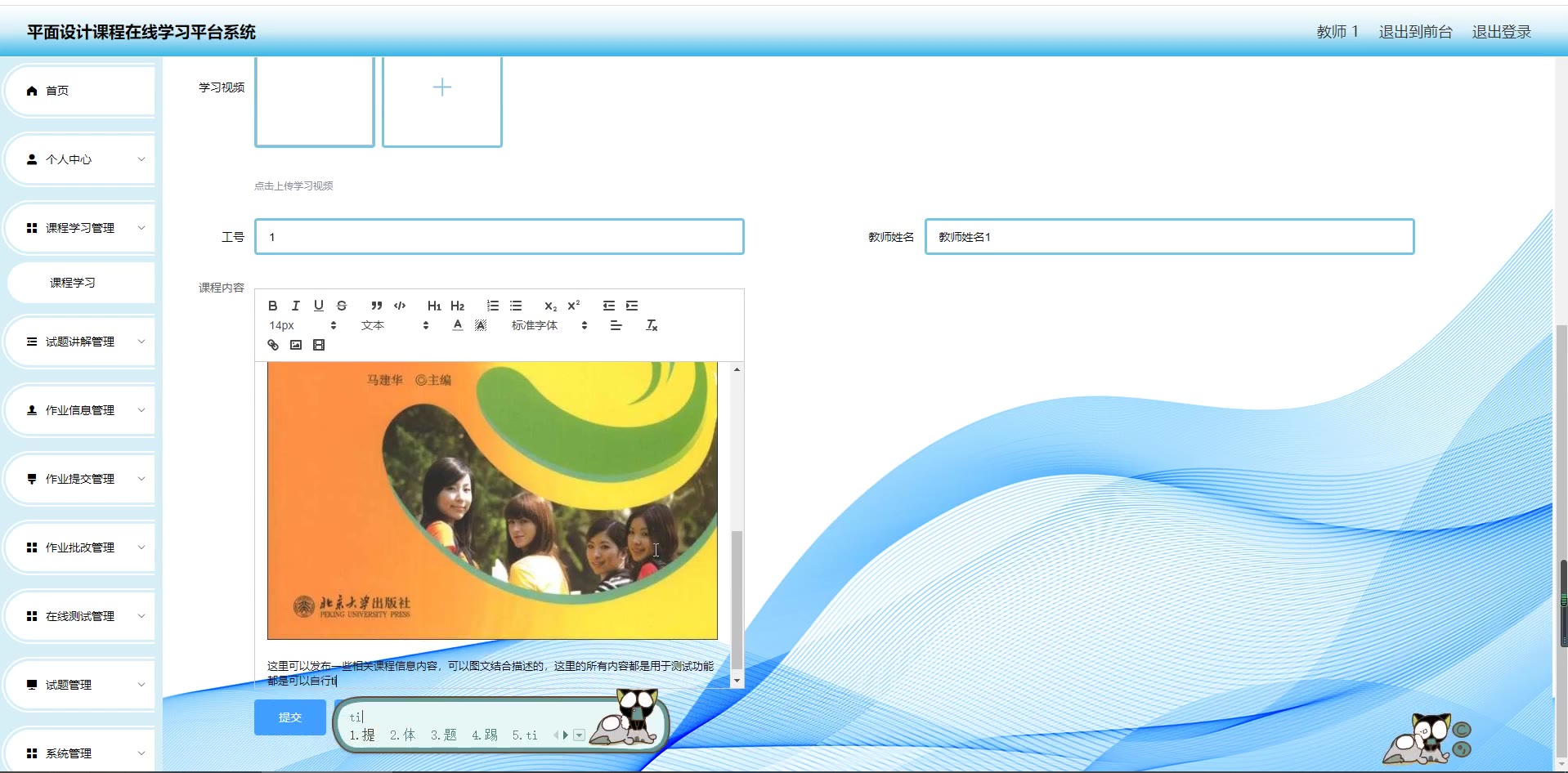Open the text alignment options

(616, 325)
